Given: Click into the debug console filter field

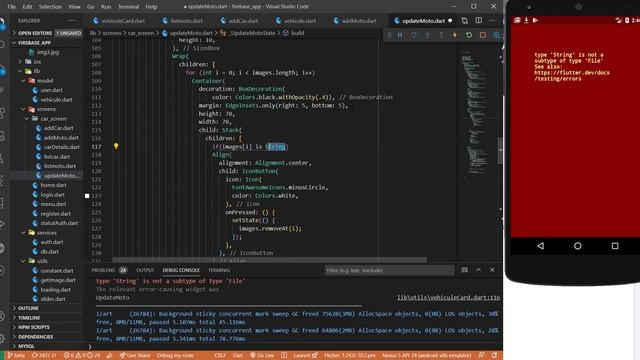Looking at the screenshot, I should pyautogui.click(x=389, y=270).
